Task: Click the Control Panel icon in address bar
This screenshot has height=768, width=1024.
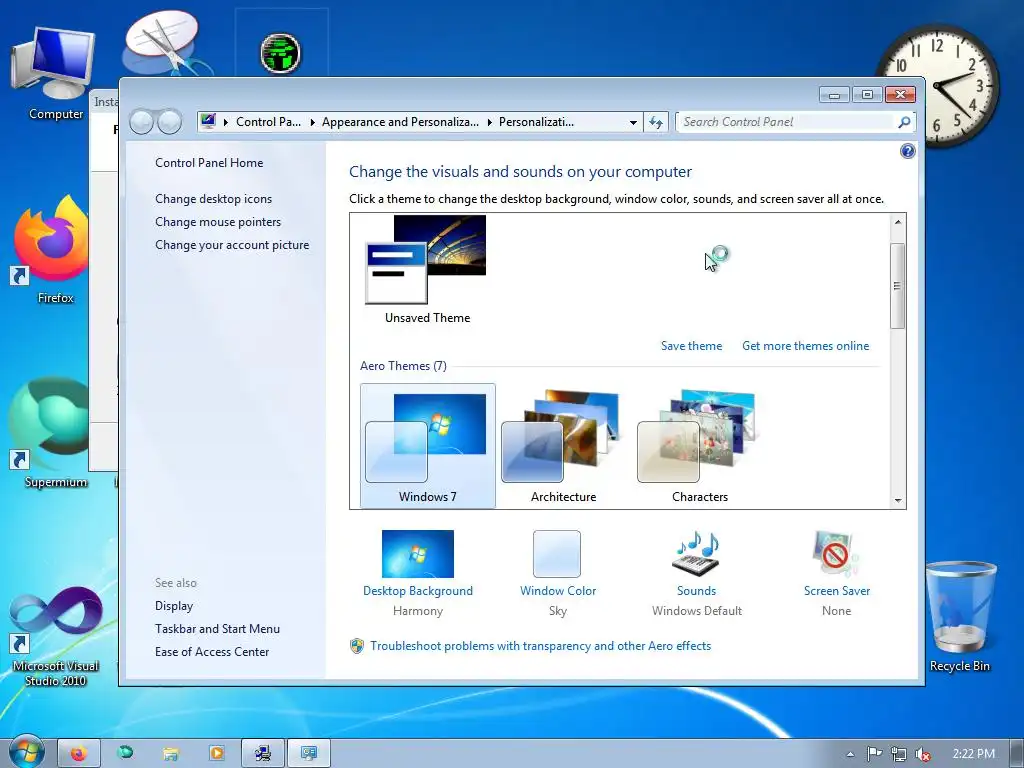Action: tap(208, 121)
